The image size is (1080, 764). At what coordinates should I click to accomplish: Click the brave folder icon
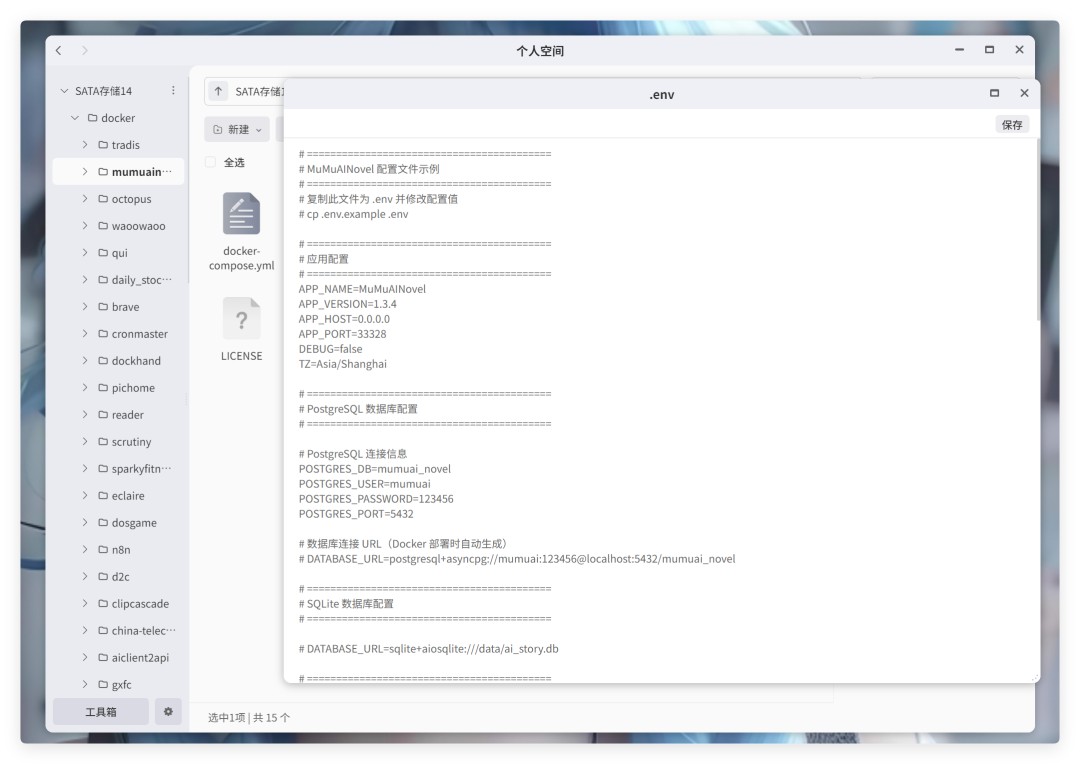click(x=103, y=307)
